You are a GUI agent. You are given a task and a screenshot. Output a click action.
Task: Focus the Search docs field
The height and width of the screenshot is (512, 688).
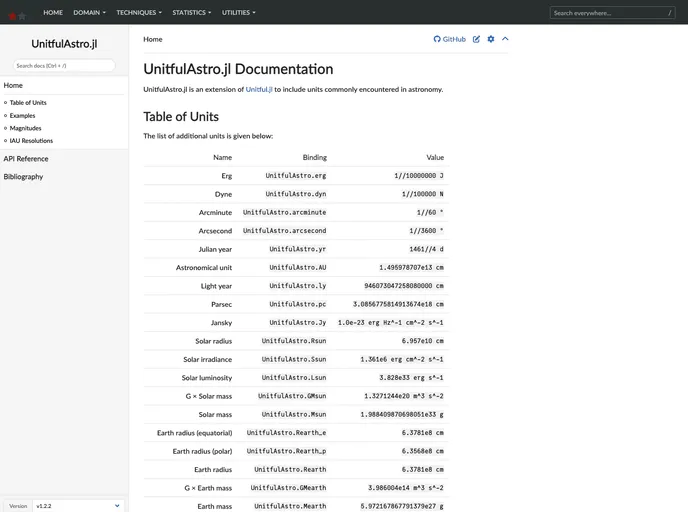[64, 65]
